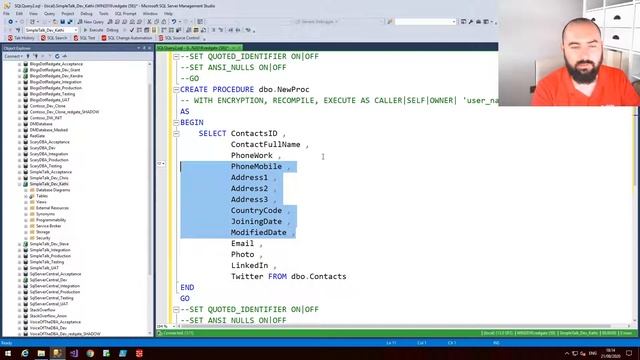This screenshot has height=360, width=640.
Task: Expand the Programmability folder
Action: click(x=26, y=220)
